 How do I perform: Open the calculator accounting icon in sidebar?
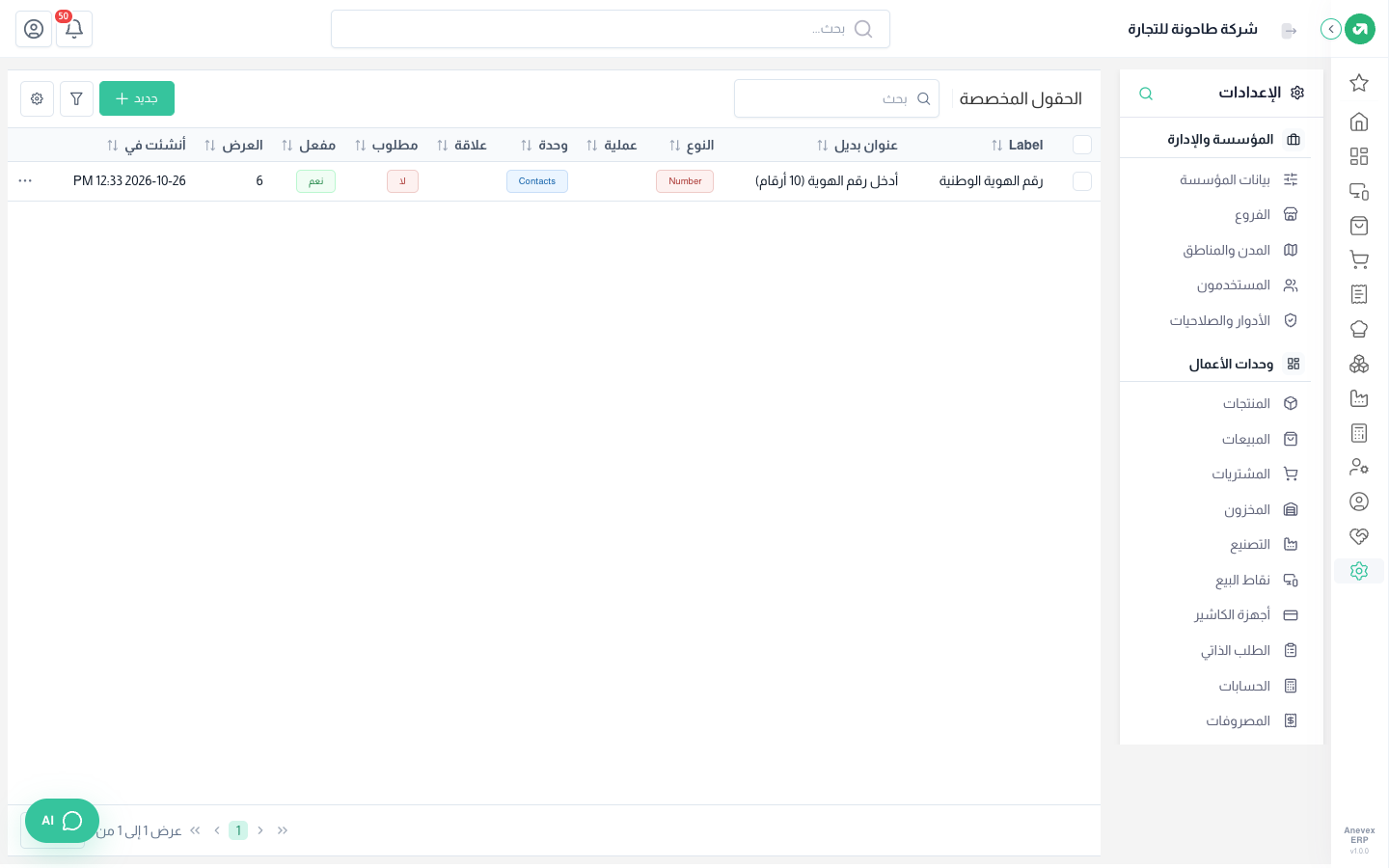coord(1359,433)
